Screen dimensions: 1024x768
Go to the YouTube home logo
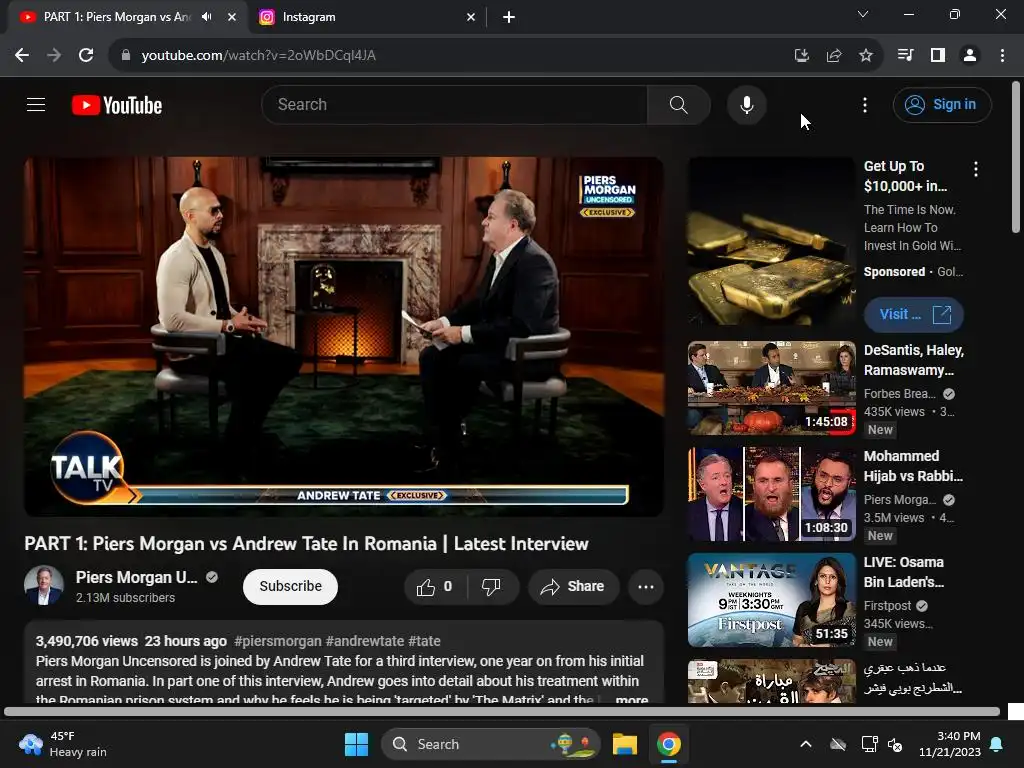click(x=117, y=105)
